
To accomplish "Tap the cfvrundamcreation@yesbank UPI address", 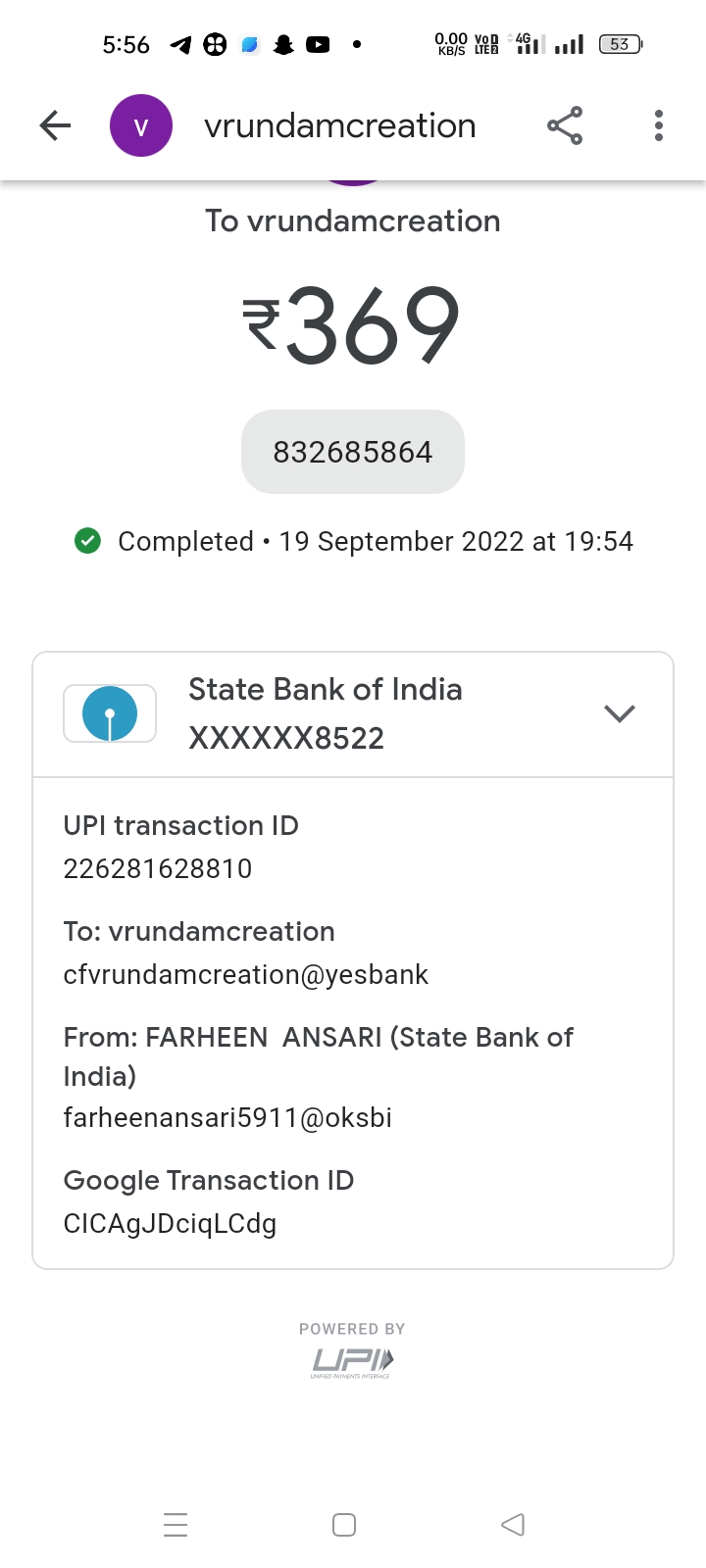I will tap(246, 974).
